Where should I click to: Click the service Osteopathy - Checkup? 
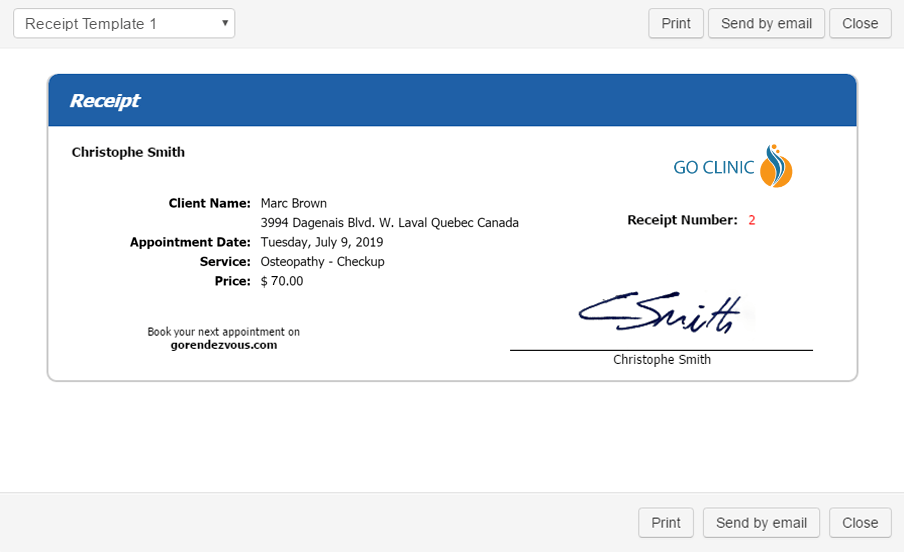coord(322,262)
